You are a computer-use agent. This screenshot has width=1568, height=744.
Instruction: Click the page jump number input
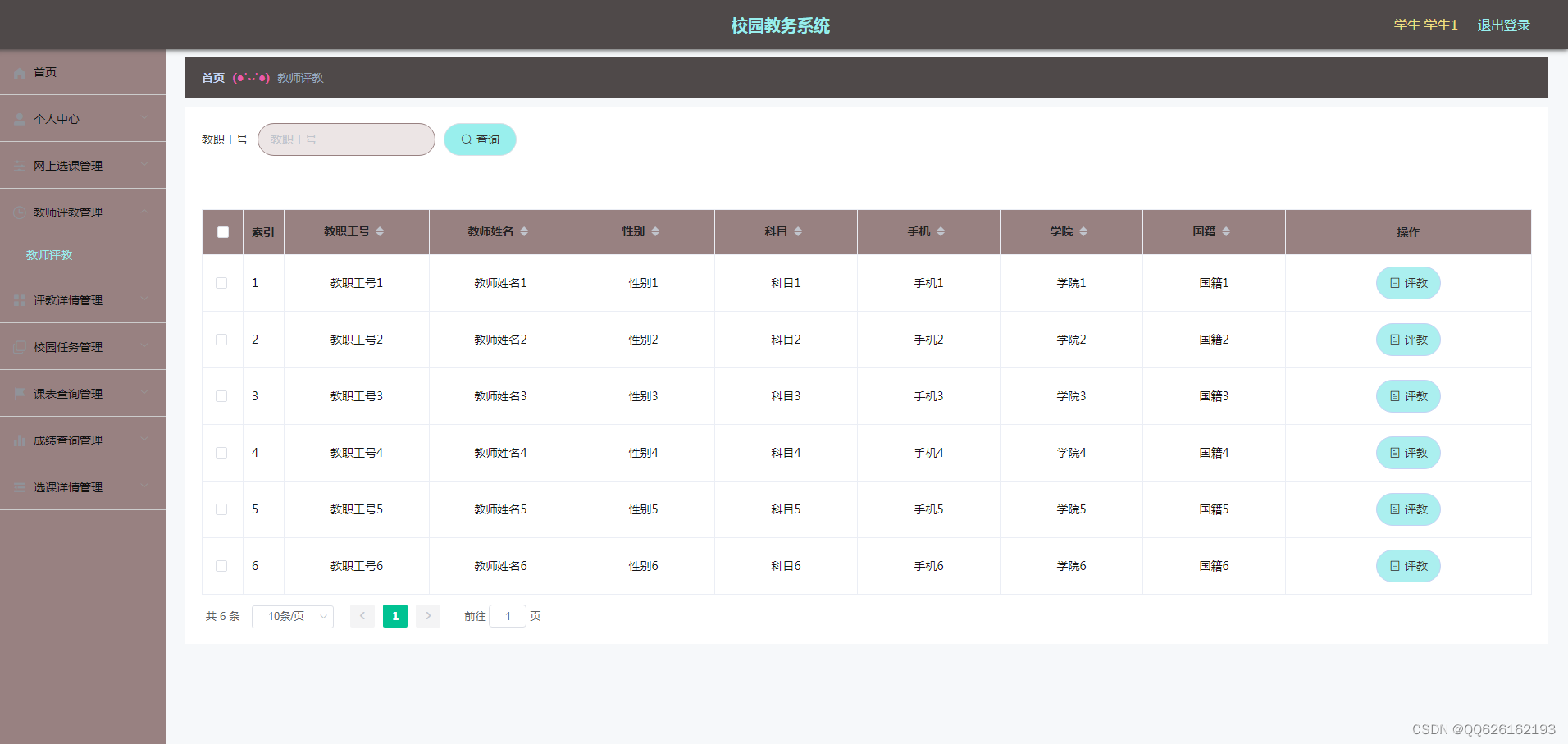508,616
